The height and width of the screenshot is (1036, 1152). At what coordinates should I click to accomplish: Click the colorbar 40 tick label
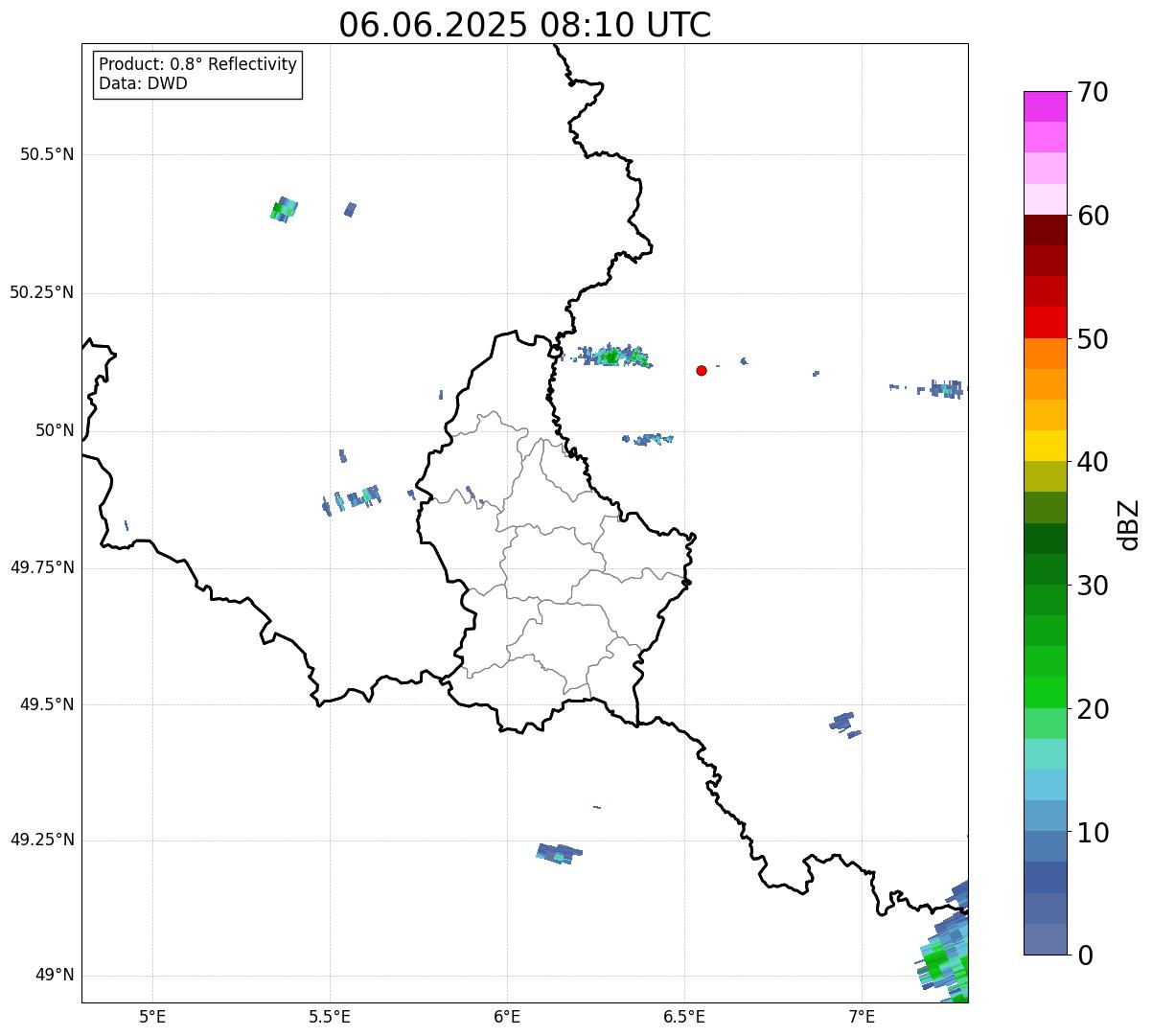pyautogui.click(x=1093, y=462)
